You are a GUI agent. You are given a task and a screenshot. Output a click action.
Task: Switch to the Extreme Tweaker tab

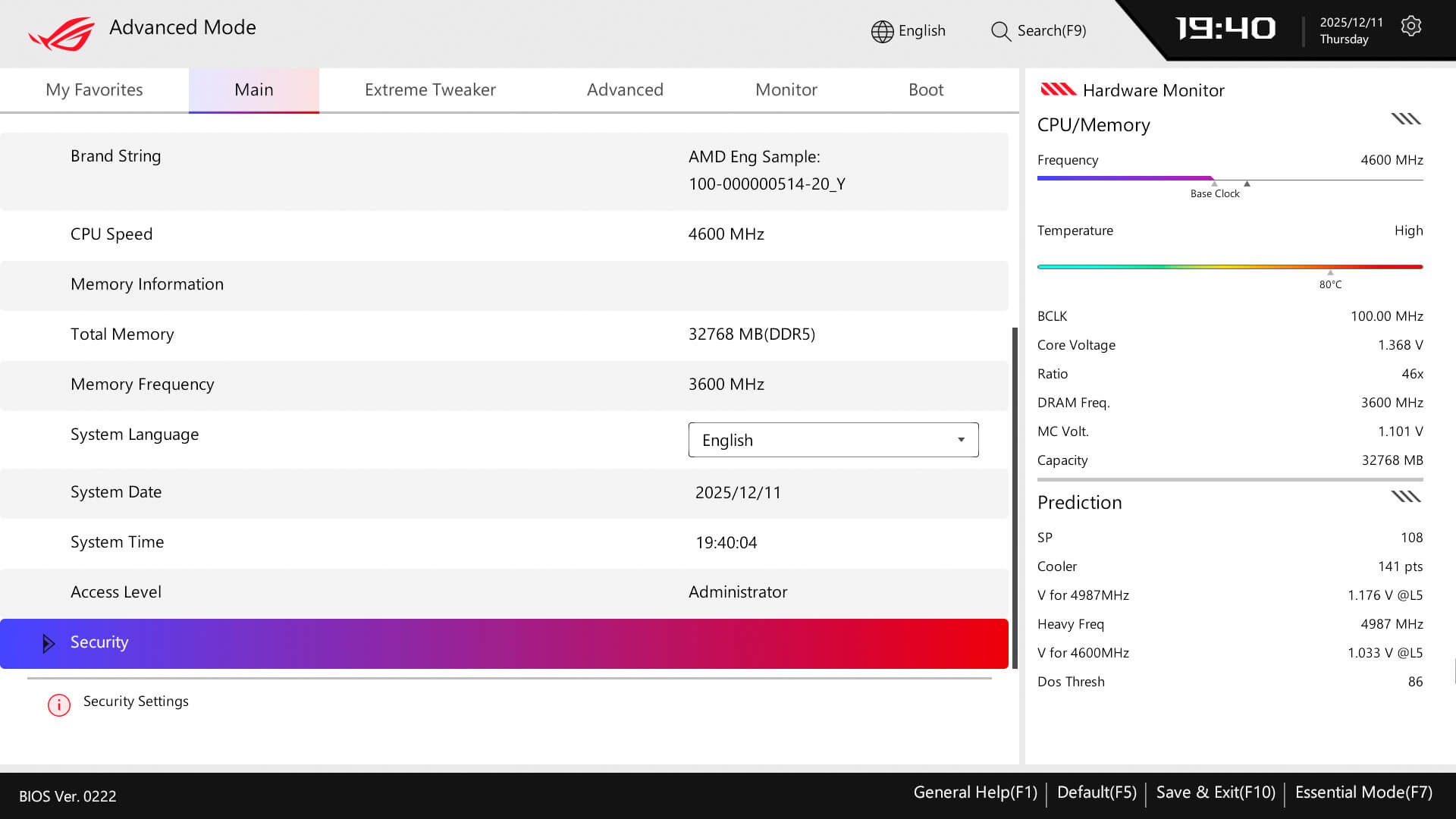(430, 89)
